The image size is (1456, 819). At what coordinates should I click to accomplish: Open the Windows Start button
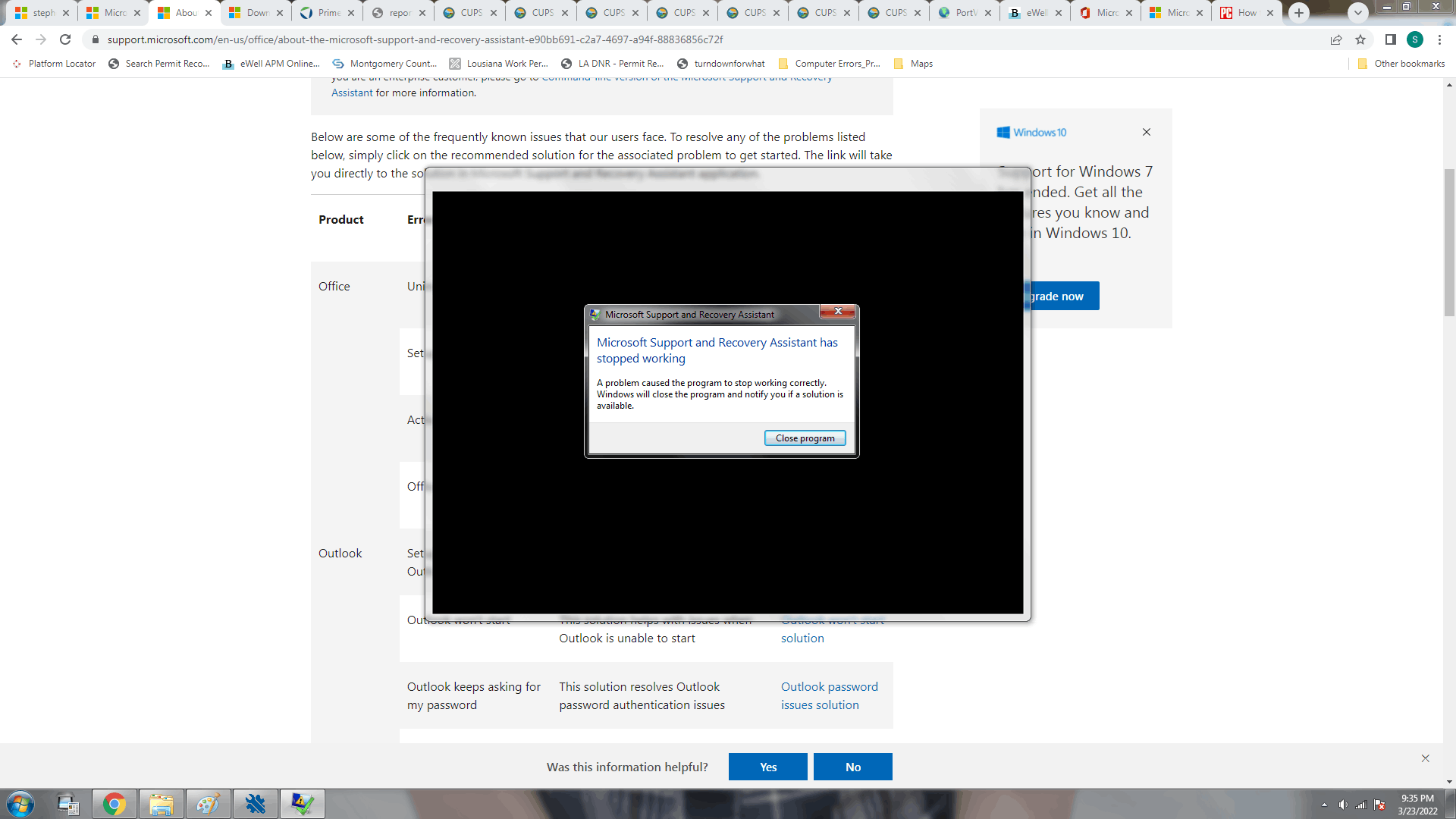(x=20, y=804)
